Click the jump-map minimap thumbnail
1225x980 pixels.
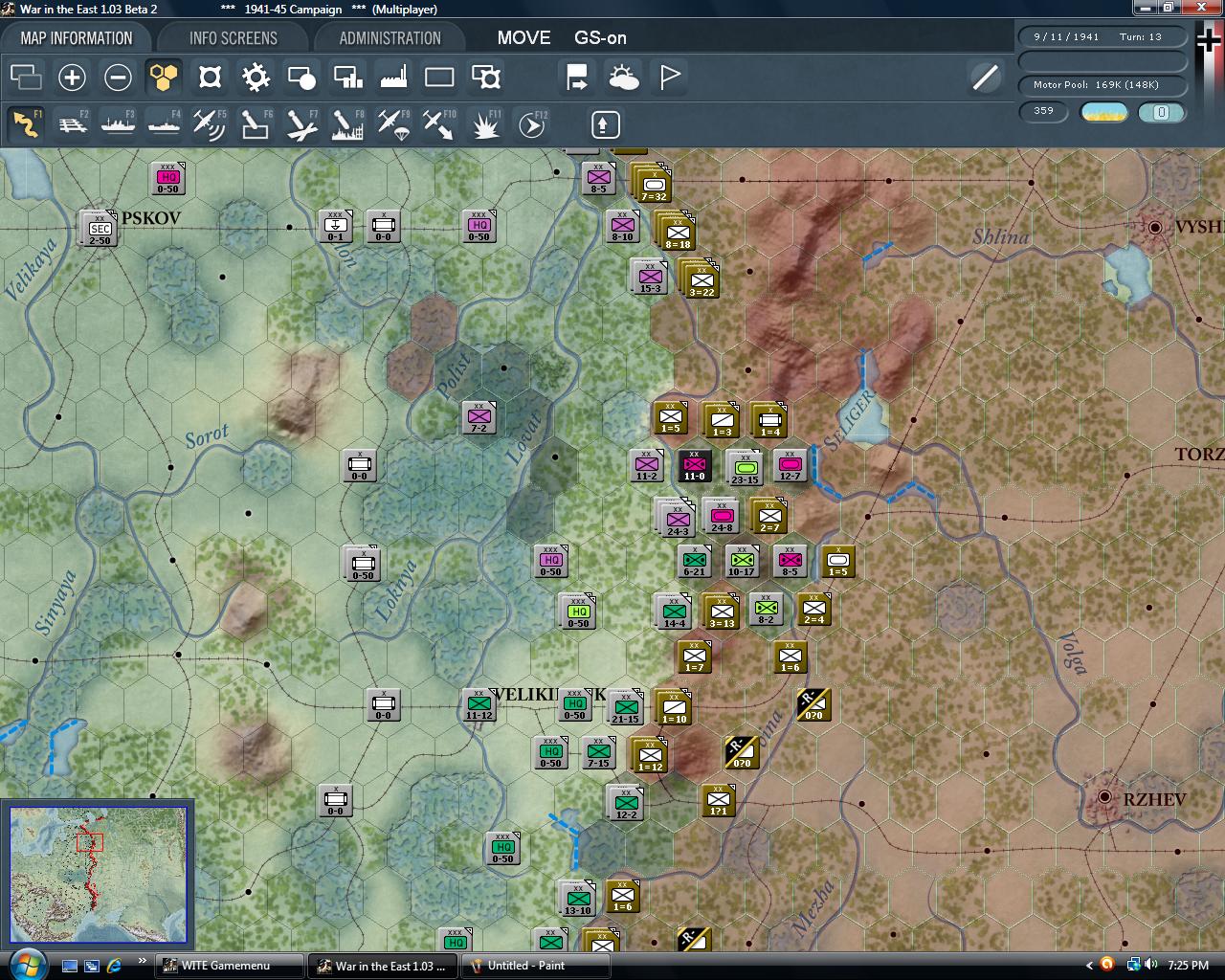click(x=99, y=876)
